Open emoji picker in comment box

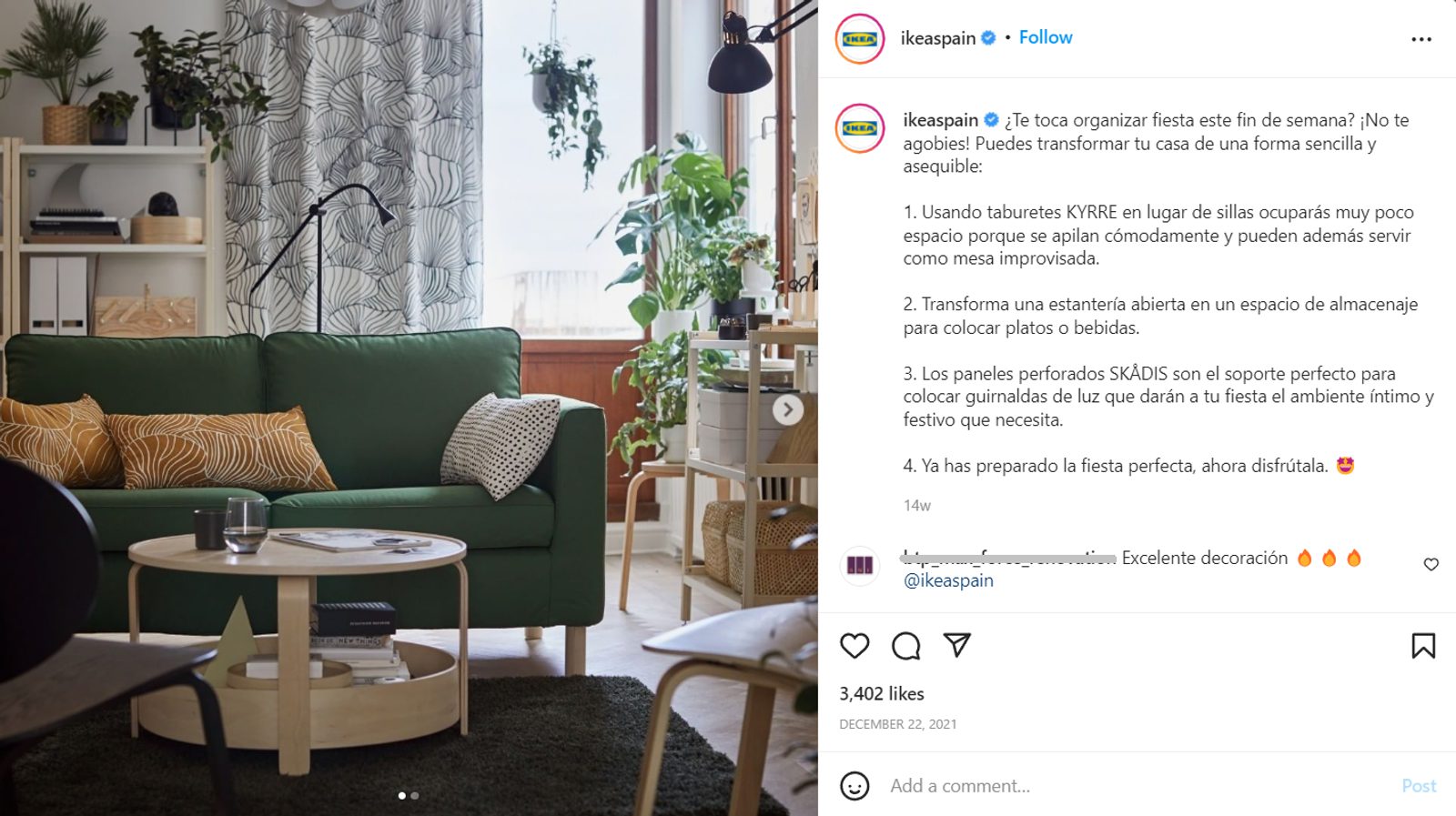[854, 786]
